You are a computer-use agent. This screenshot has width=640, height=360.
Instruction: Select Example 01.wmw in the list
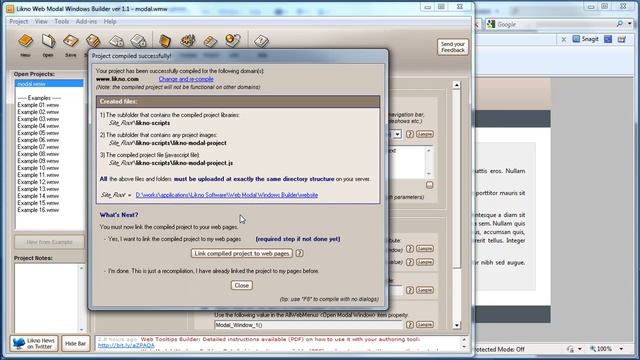pos(38,105)
